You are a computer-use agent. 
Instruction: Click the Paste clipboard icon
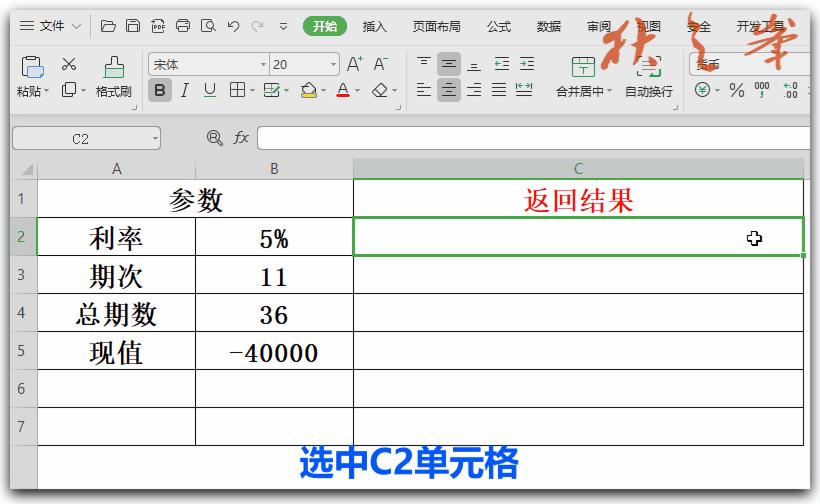pos(32,67)
